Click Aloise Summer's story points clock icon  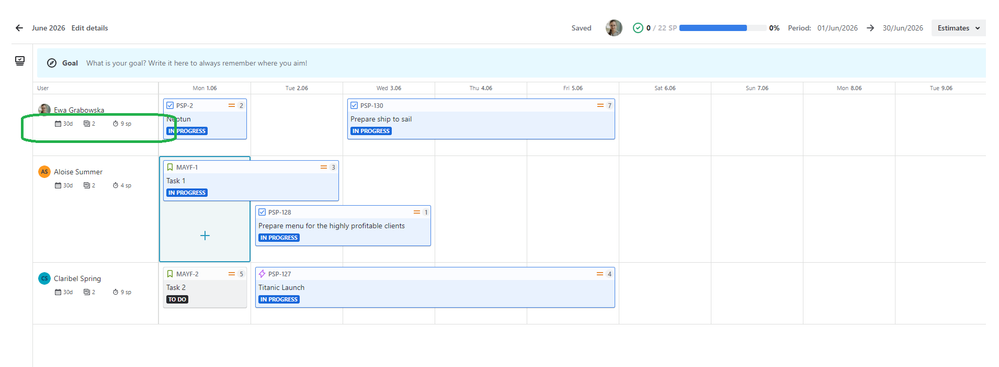116,185
